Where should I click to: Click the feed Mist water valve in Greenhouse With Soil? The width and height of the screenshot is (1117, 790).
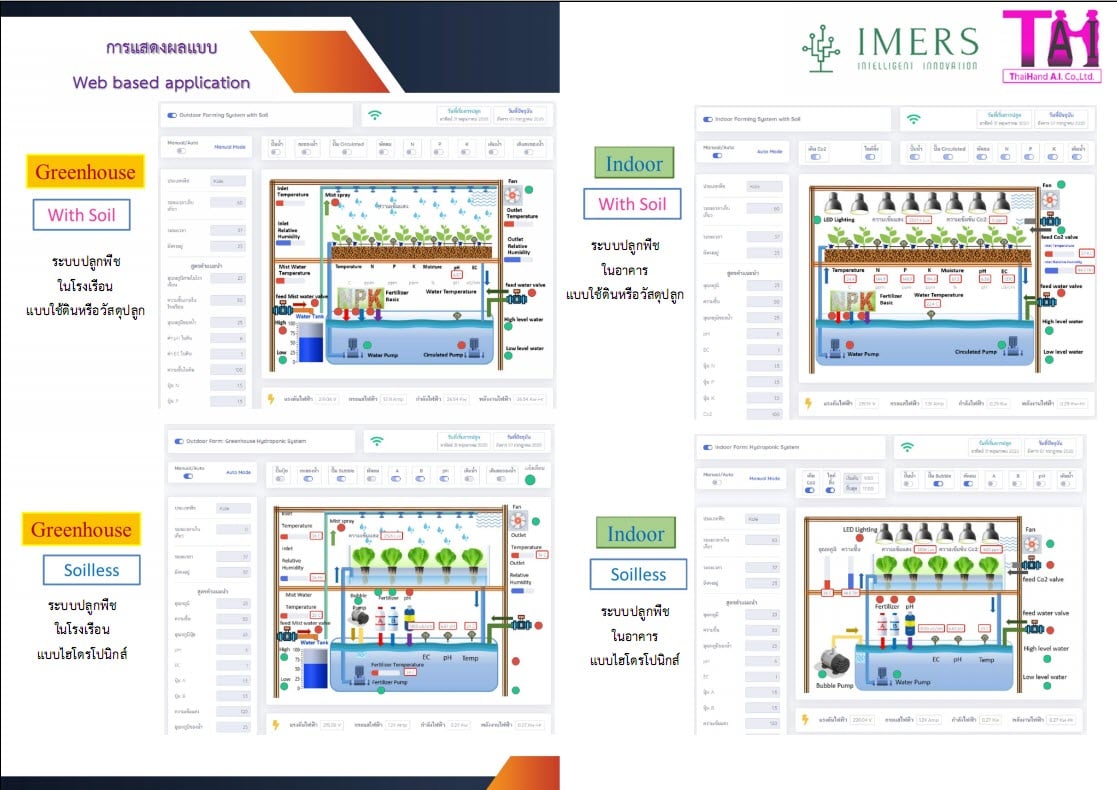pyautogui.click(x=283, y=309)
